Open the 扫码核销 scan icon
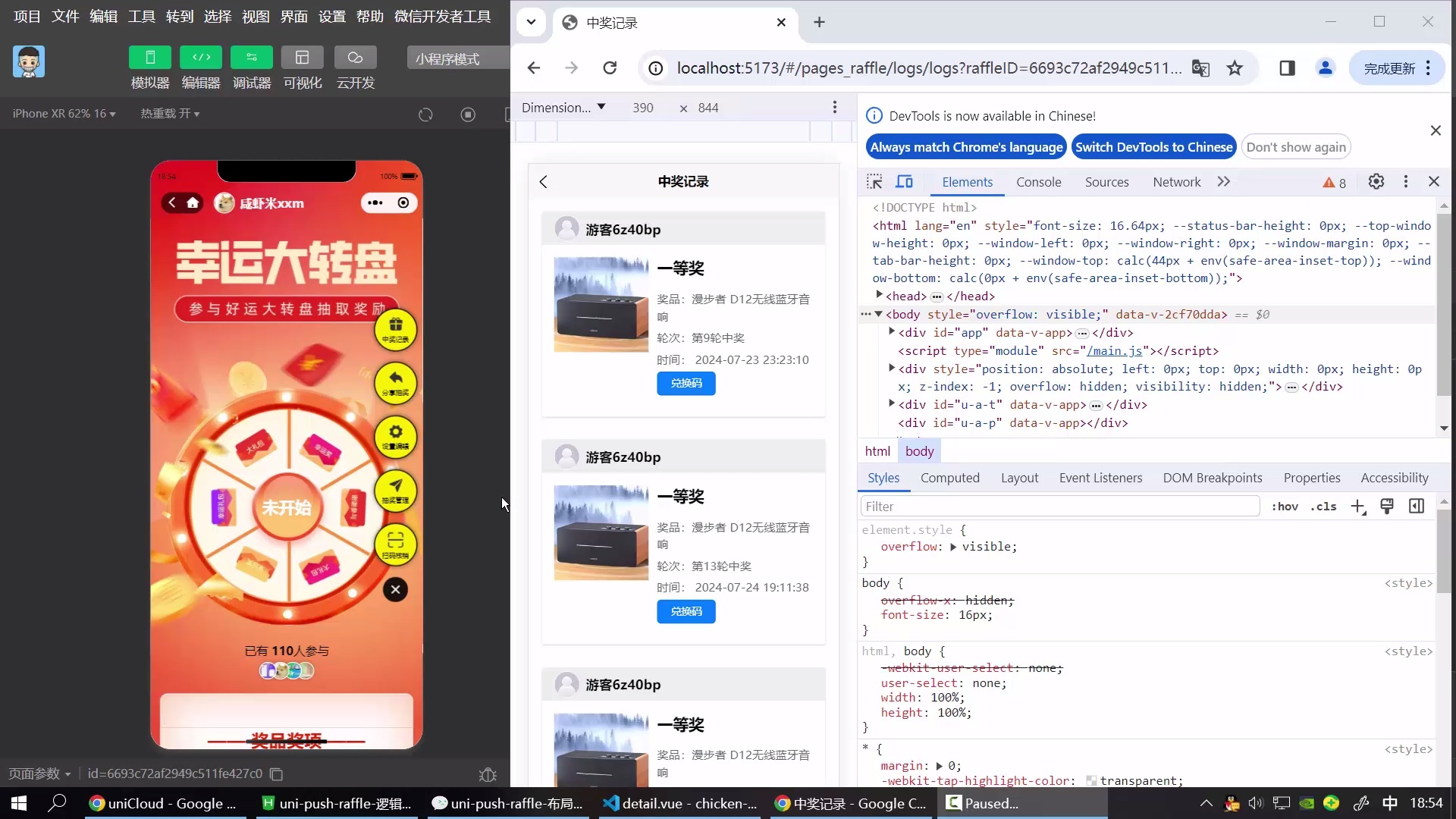Viewport: 1456px width, 819px height. click(397, 544)
